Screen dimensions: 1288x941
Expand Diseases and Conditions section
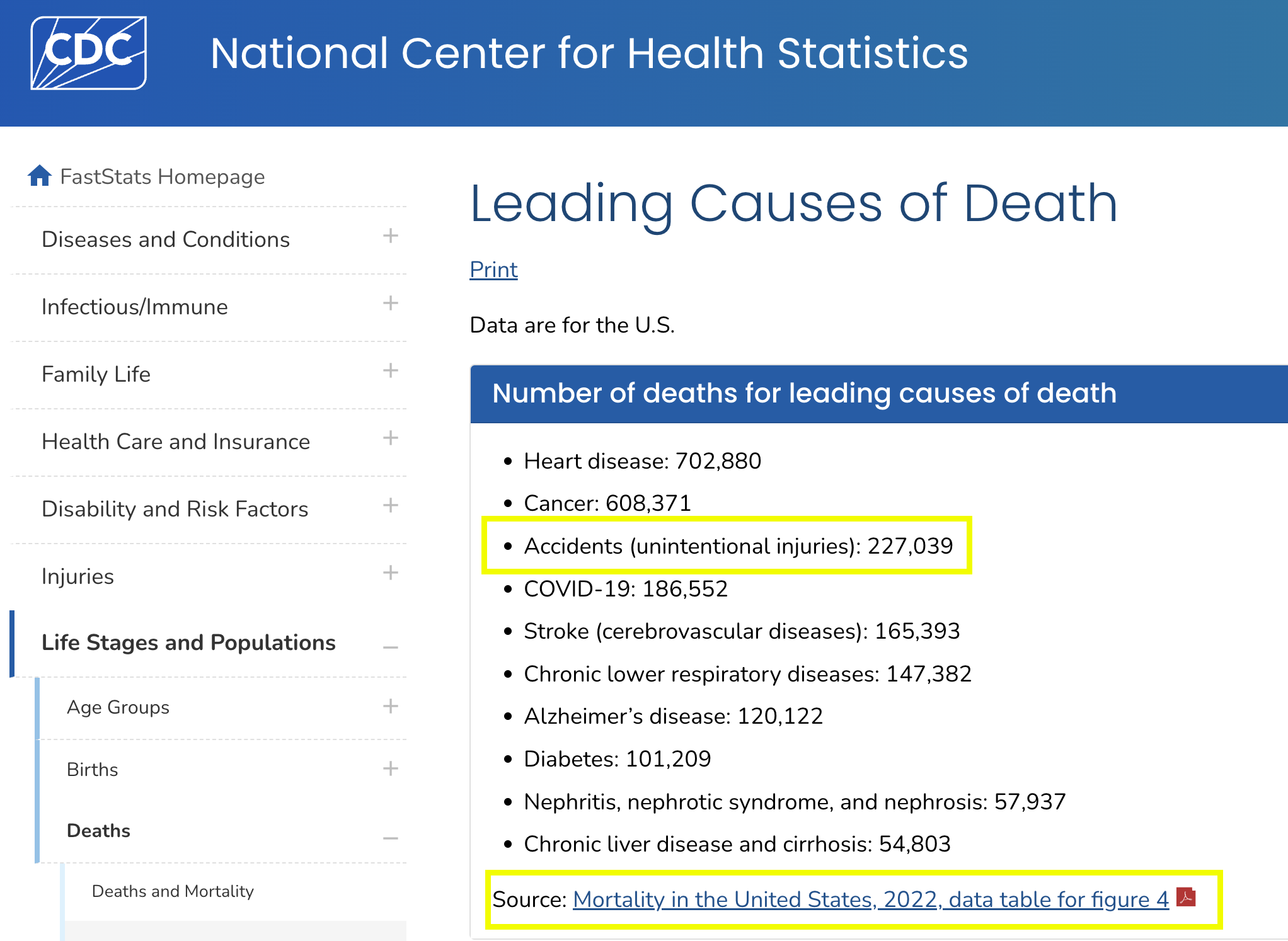tap(390, 236)
